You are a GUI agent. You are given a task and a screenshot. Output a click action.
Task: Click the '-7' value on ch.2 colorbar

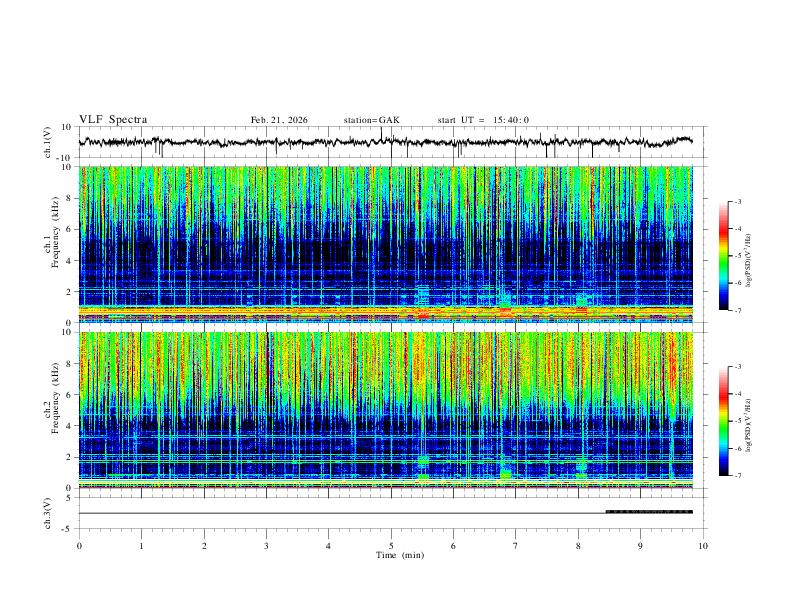tap(737, 476)
